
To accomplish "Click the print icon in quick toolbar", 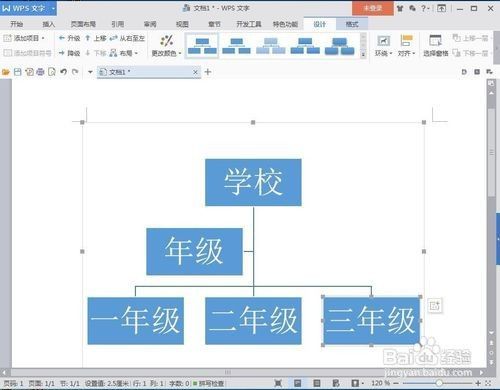I will 40,72.
